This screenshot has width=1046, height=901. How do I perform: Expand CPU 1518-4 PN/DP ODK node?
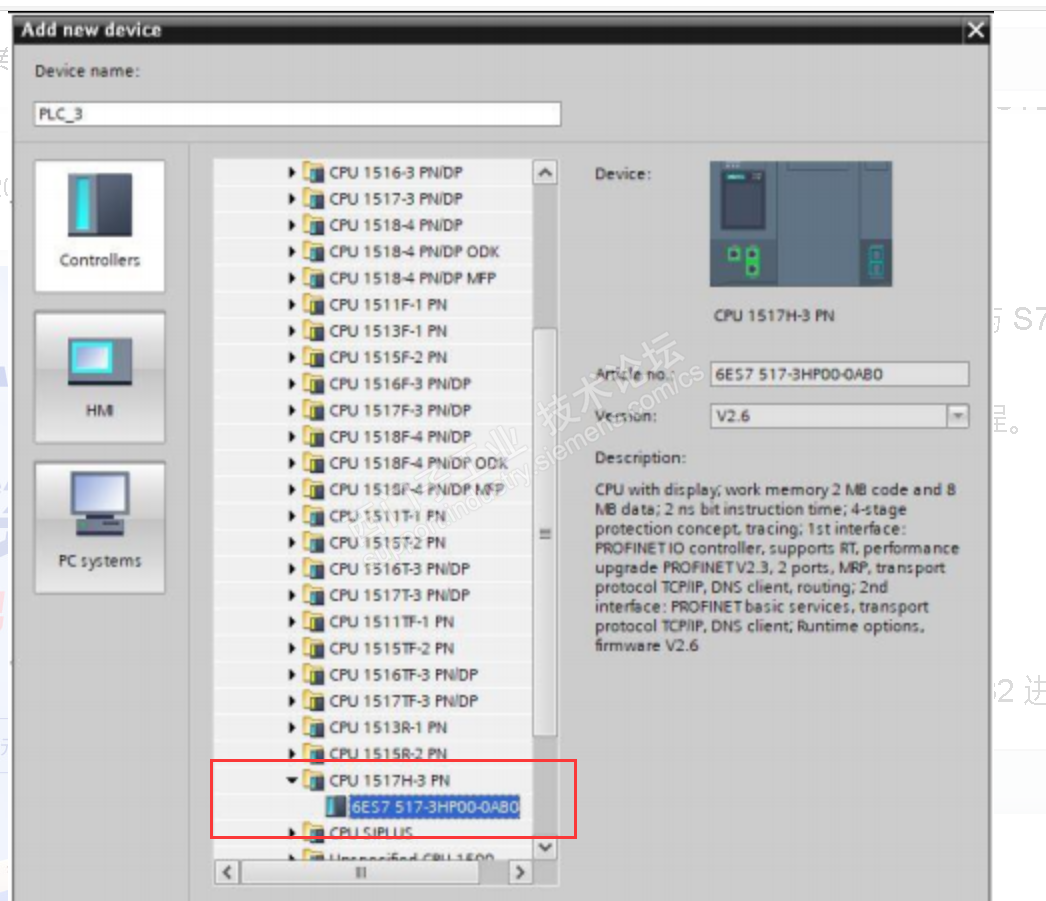point(292,252)
